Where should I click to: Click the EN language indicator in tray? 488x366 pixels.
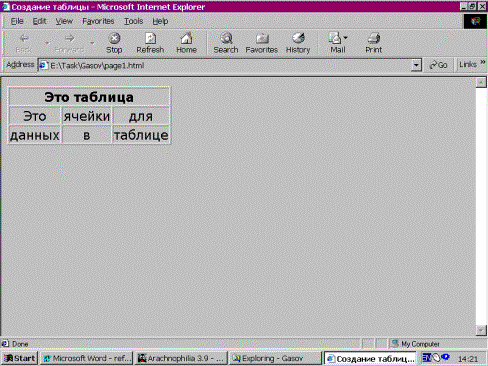[x=426, y=358]
